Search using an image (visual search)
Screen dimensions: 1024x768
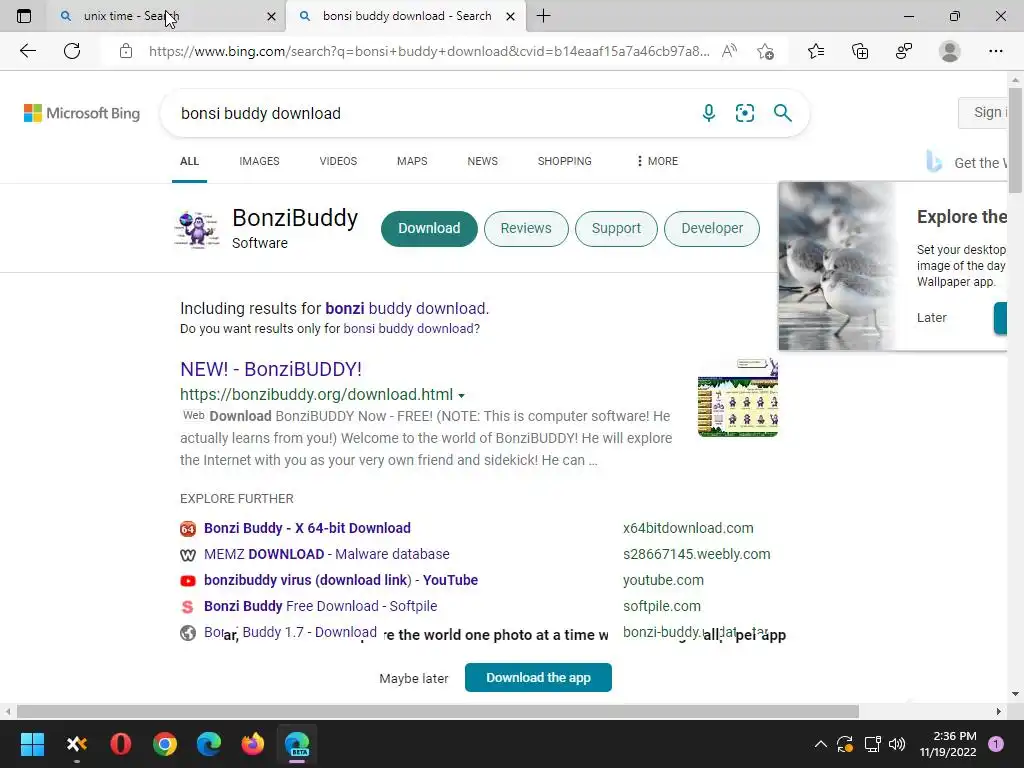[x=744, y=113]
